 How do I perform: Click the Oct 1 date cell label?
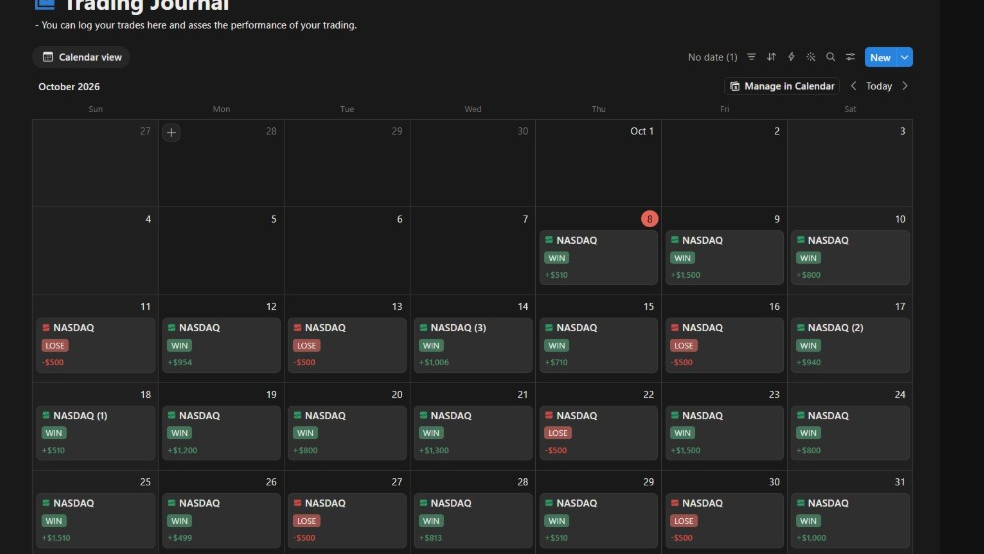pos(642,131)
